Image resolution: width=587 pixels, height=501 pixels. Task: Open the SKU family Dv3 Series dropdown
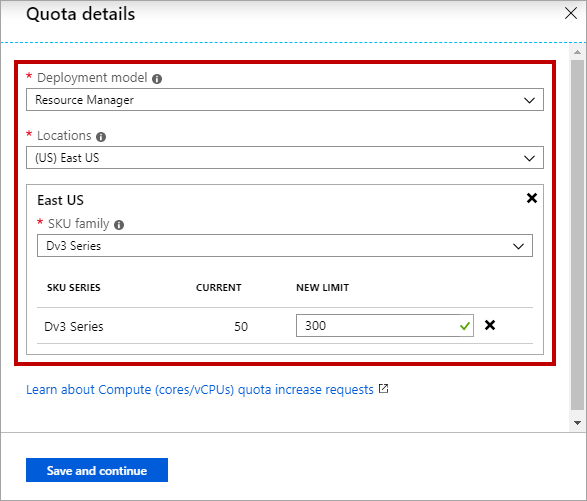point(285,246)
